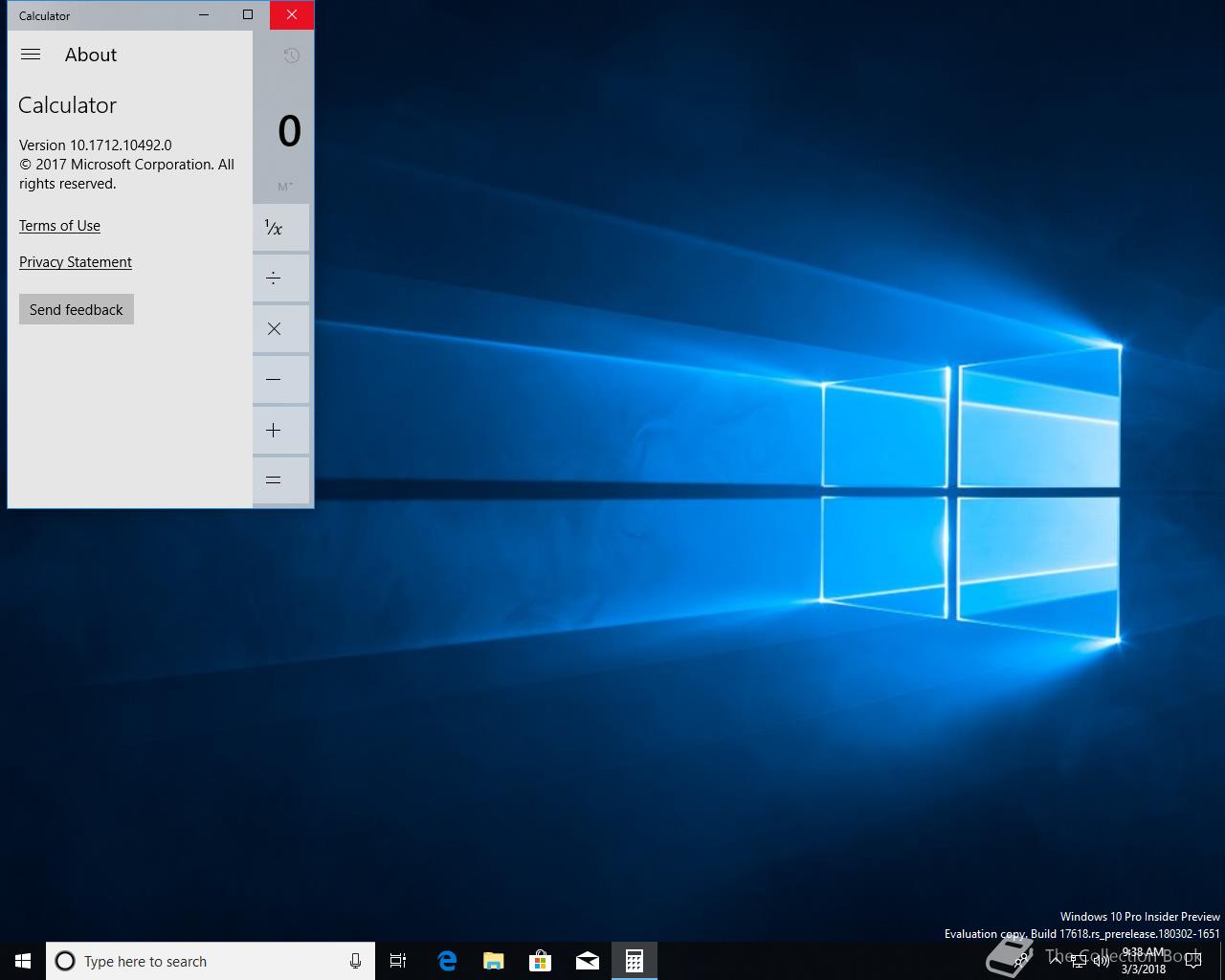This screenshot has width=1225, height=980.
Task: Open the Calculator hamburger navigation menu
Action: click(x=31, y=55)
